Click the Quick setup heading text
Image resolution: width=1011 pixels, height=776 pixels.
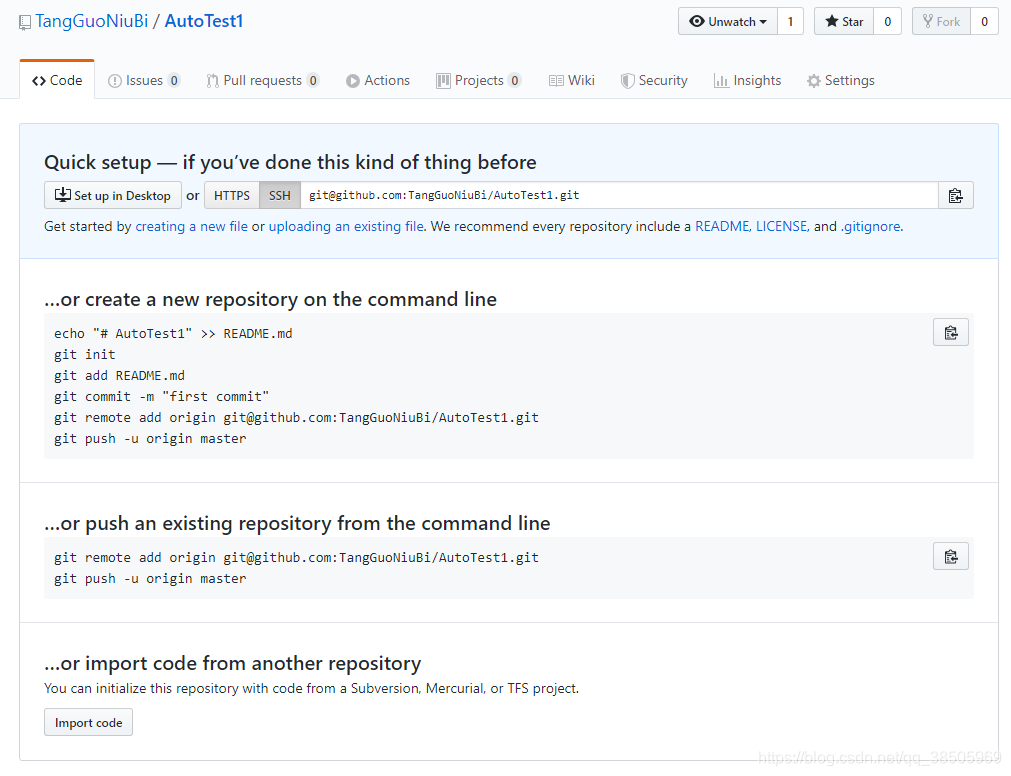click(290, 162)
